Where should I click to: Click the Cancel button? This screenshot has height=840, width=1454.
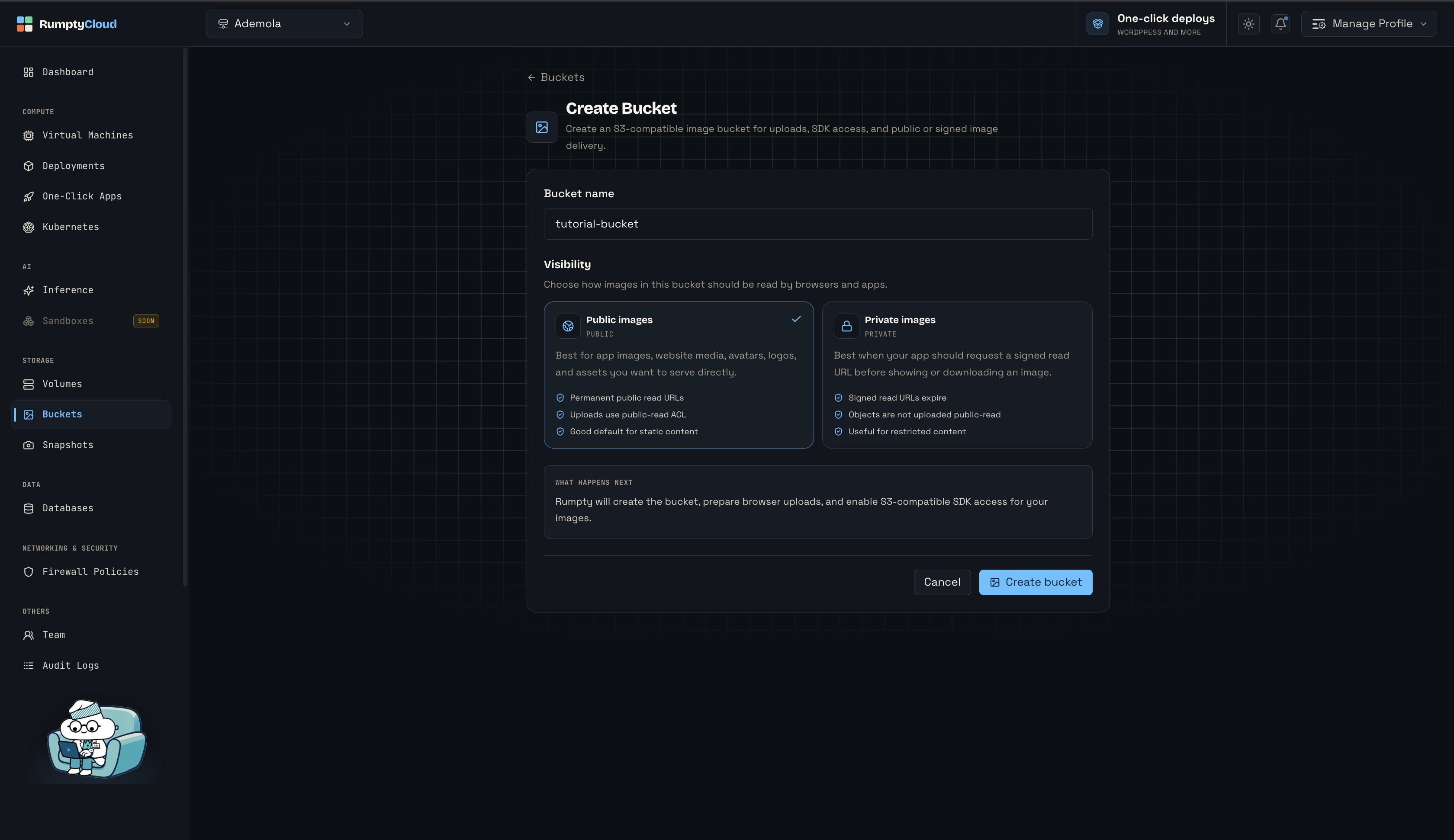click(x=942, y=582)
